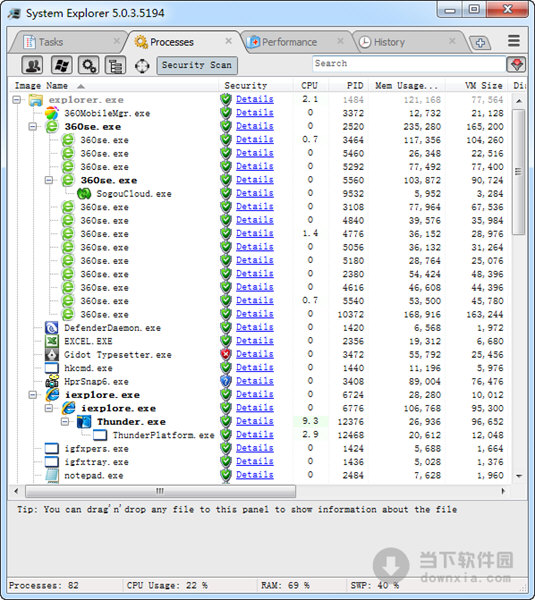Open the services gear toolbar icon

click(x=89, y=65)
